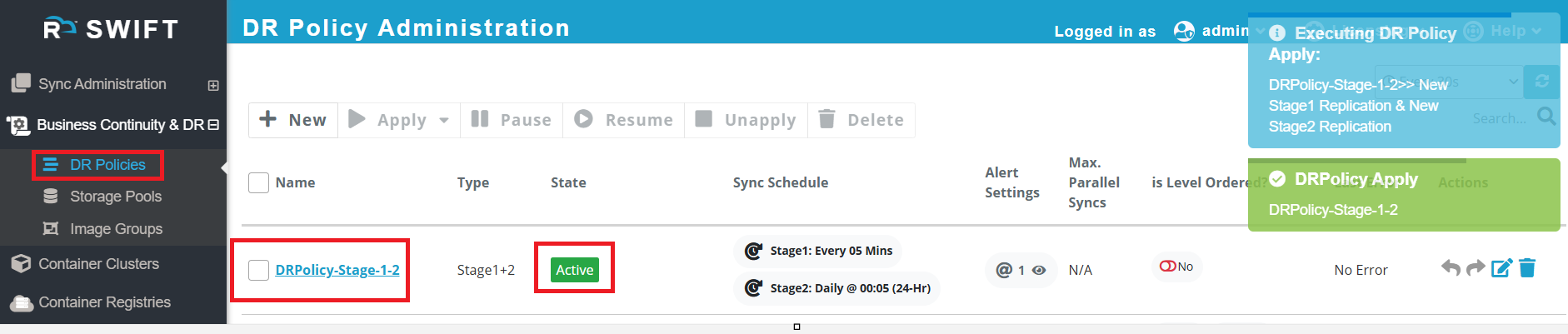Click the Container Clusters cube icon

[x=21, y=264]
